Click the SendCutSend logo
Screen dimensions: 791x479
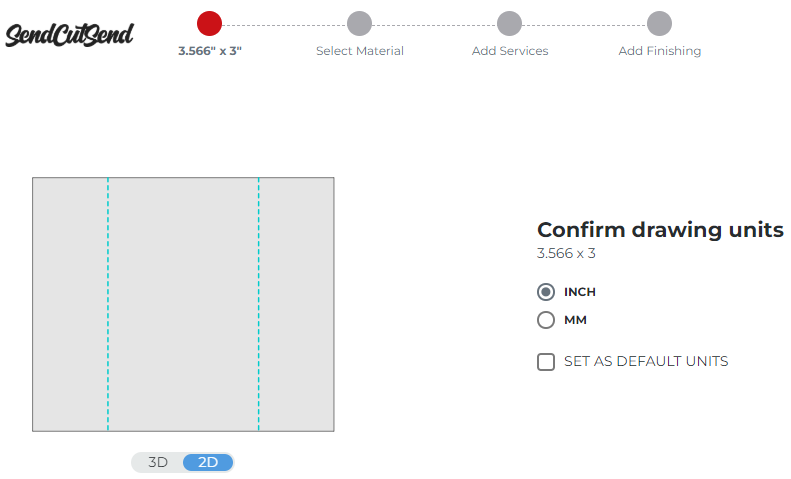tap(69, 34)
